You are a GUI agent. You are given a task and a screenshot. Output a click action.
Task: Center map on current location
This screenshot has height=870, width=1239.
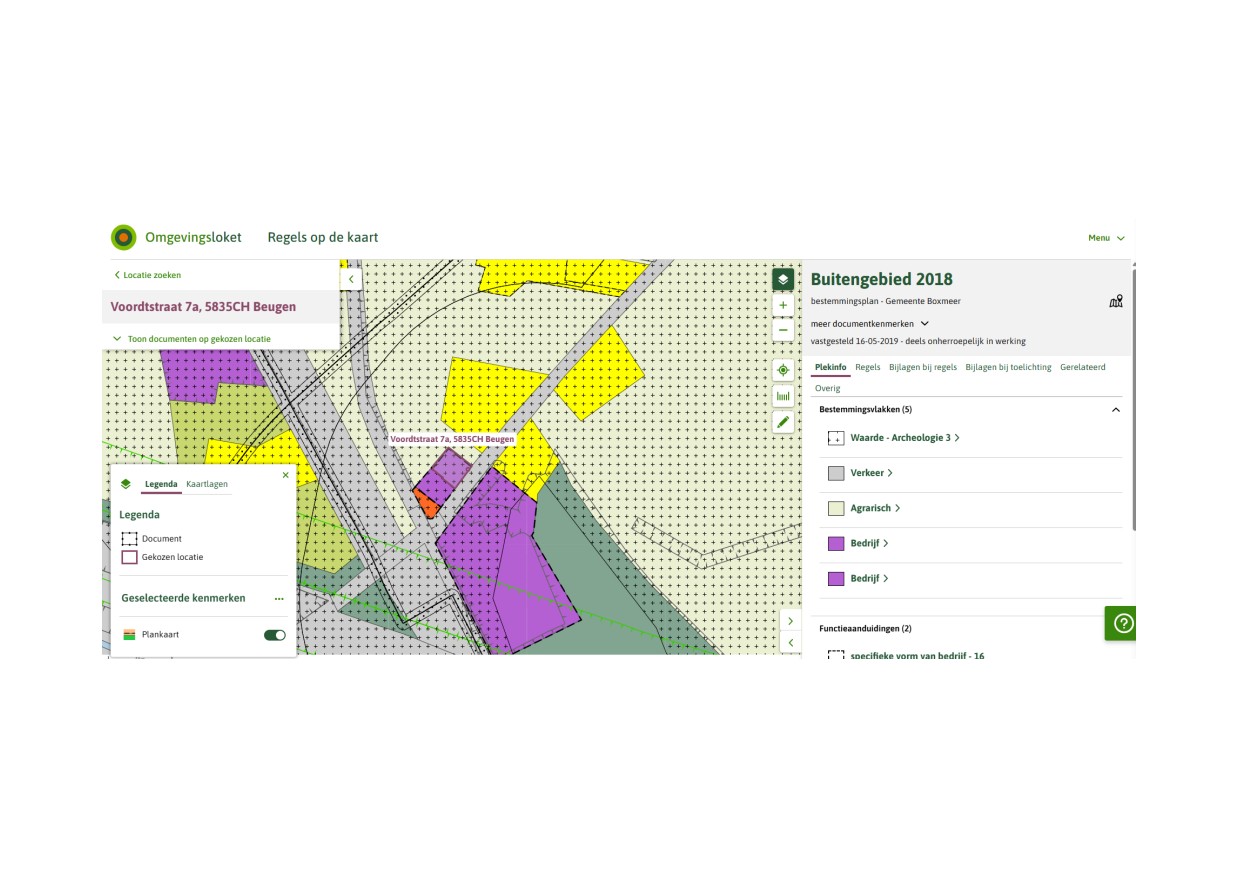pyautogui.click(x=783, y=370)
